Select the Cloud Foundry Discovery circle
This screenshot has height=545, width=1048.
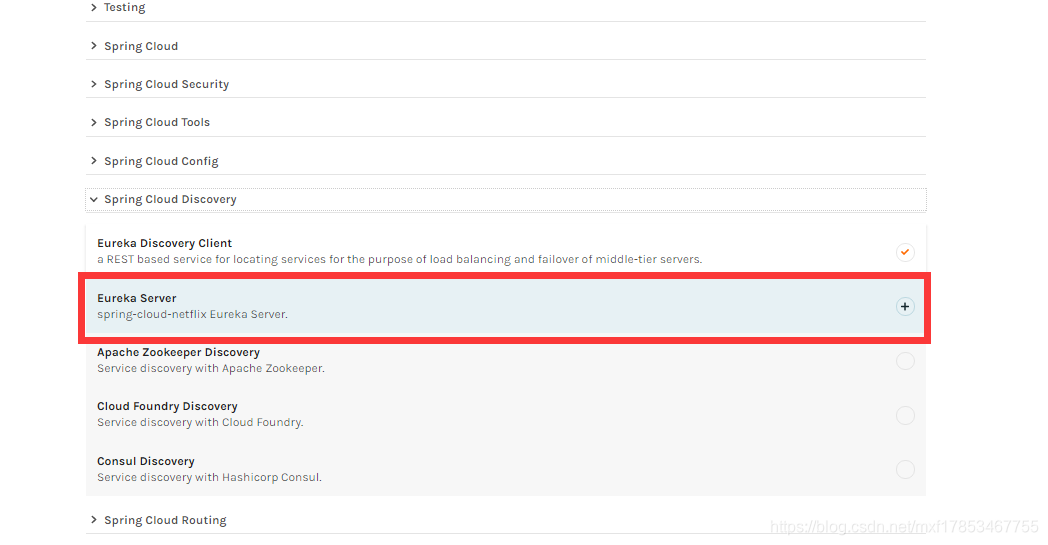905,415
